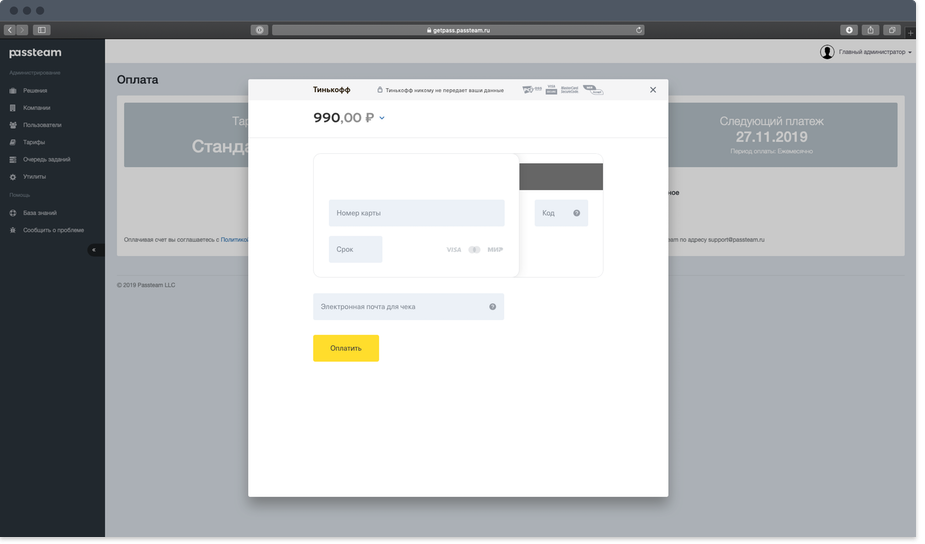Click the Сообщить о проблеме bug icon
Image resolution: width=925 pixels, height=544 pixels.
(x=13, y=230)
